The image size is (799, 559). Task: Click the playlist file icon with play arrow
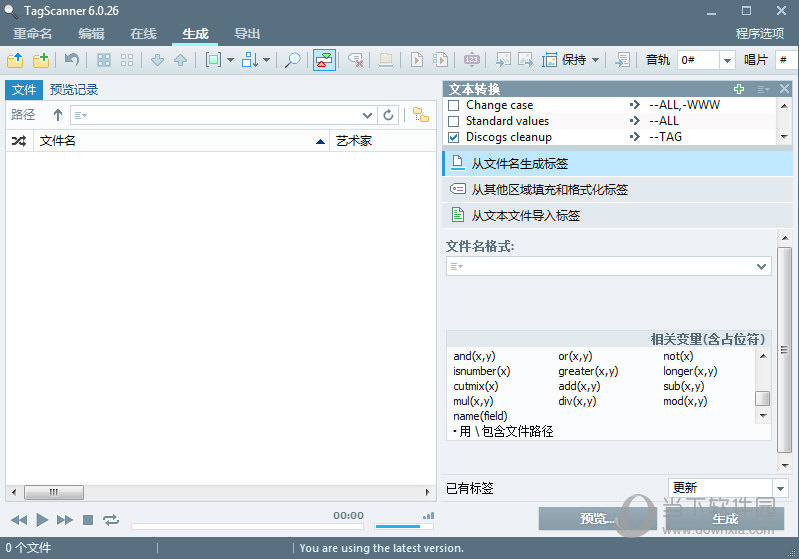tap(416, 60)
